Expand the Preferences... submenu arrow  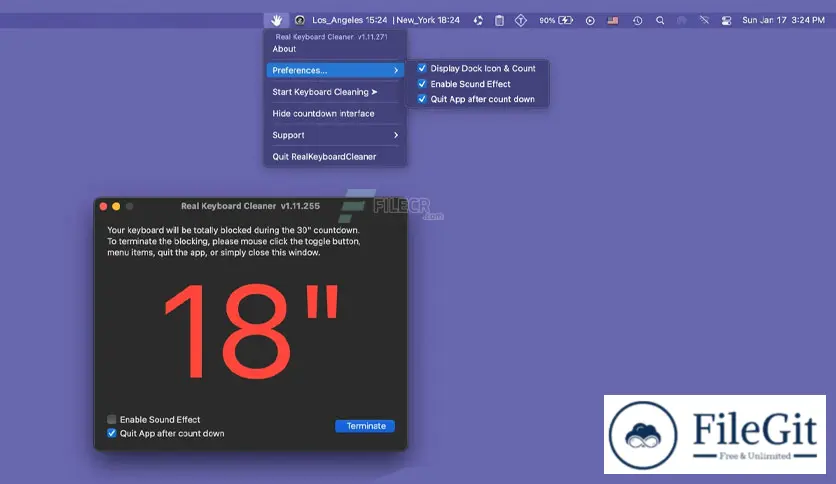pos(396,70)
